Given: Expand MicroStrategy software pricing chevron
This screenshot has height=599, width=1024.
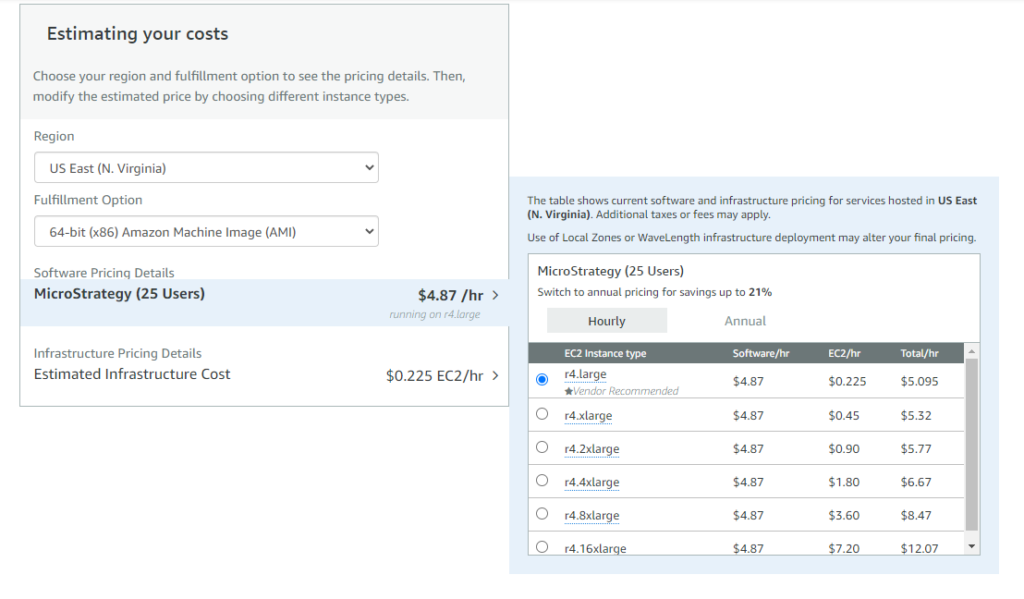Looking at the screenshot, I should coord(496,295).
